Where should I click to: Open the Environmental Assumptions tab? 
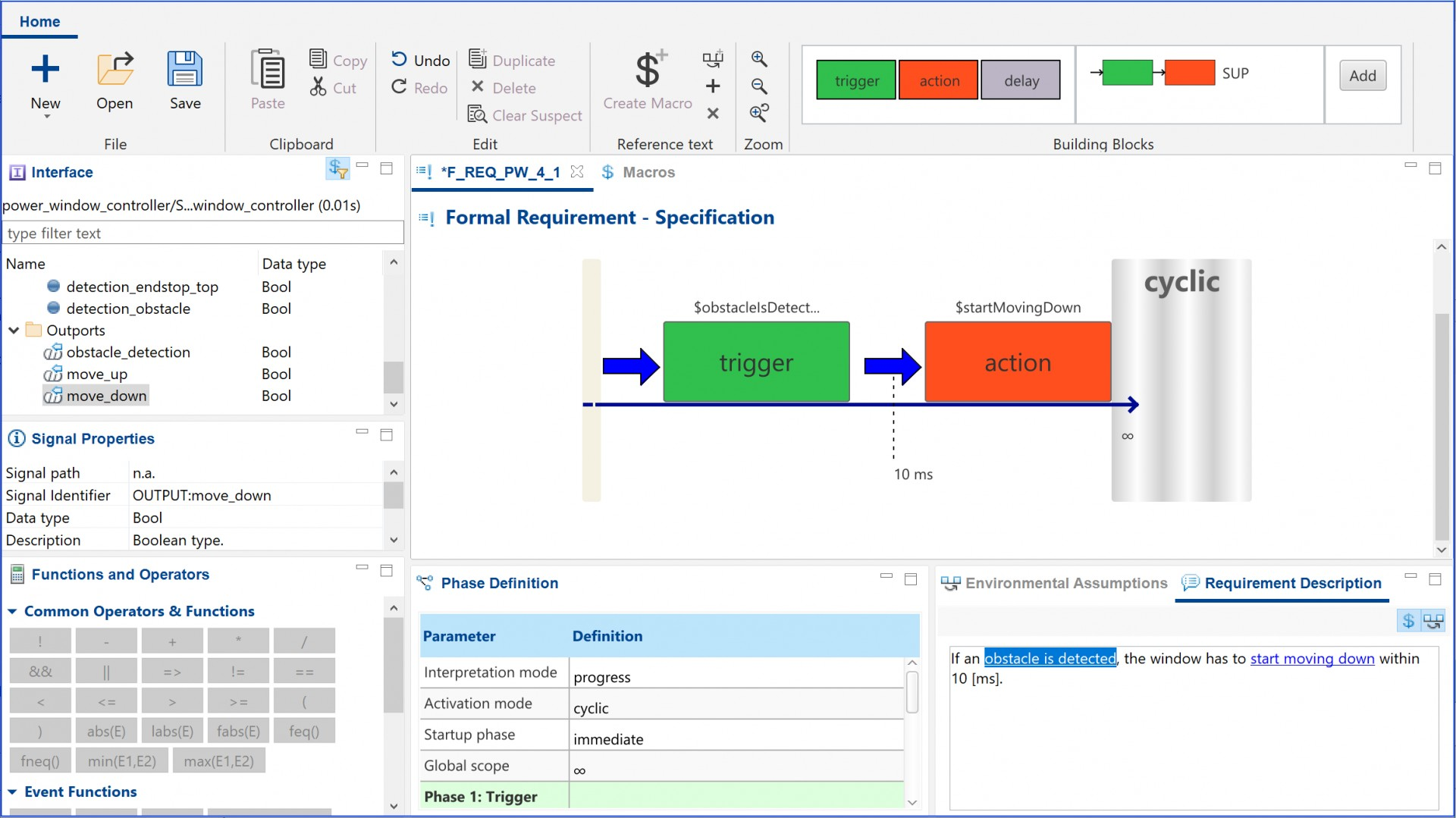click(1055, 583)
